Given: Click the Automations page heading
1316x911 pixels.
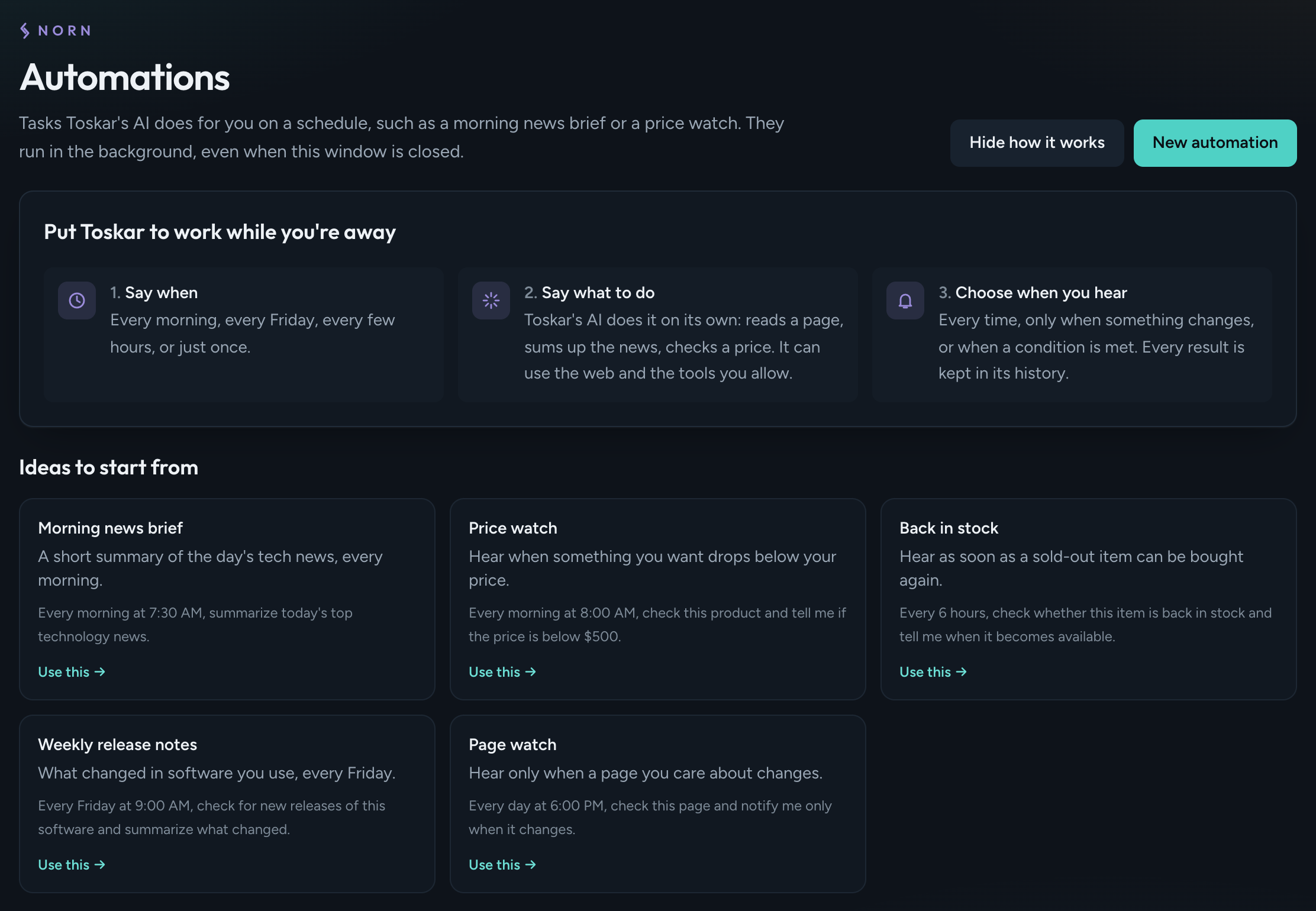Looking at the screenshot, I should coord(125,77).
